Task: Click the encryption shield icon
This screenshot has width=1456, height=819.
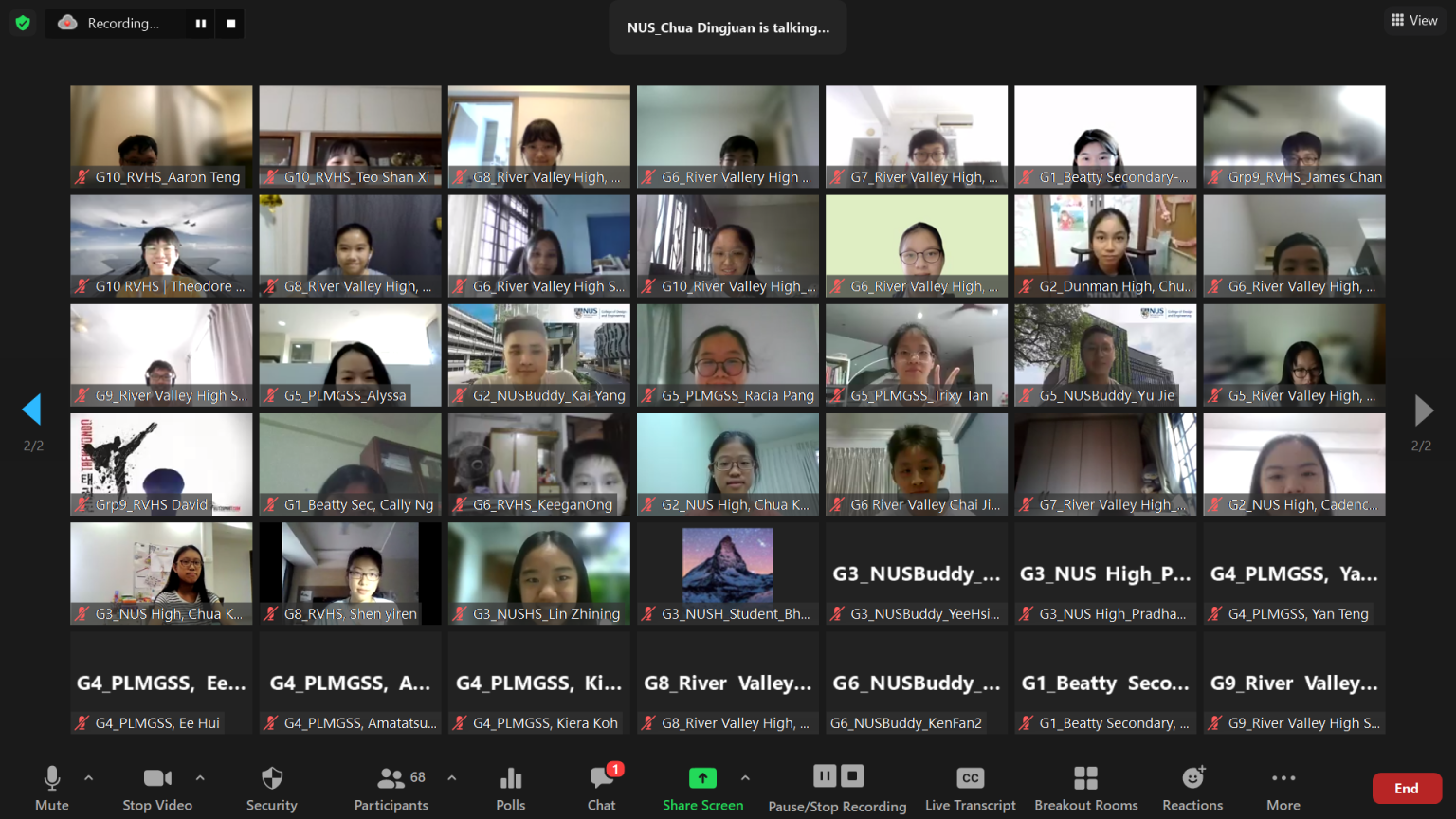Action: (23, 23)
